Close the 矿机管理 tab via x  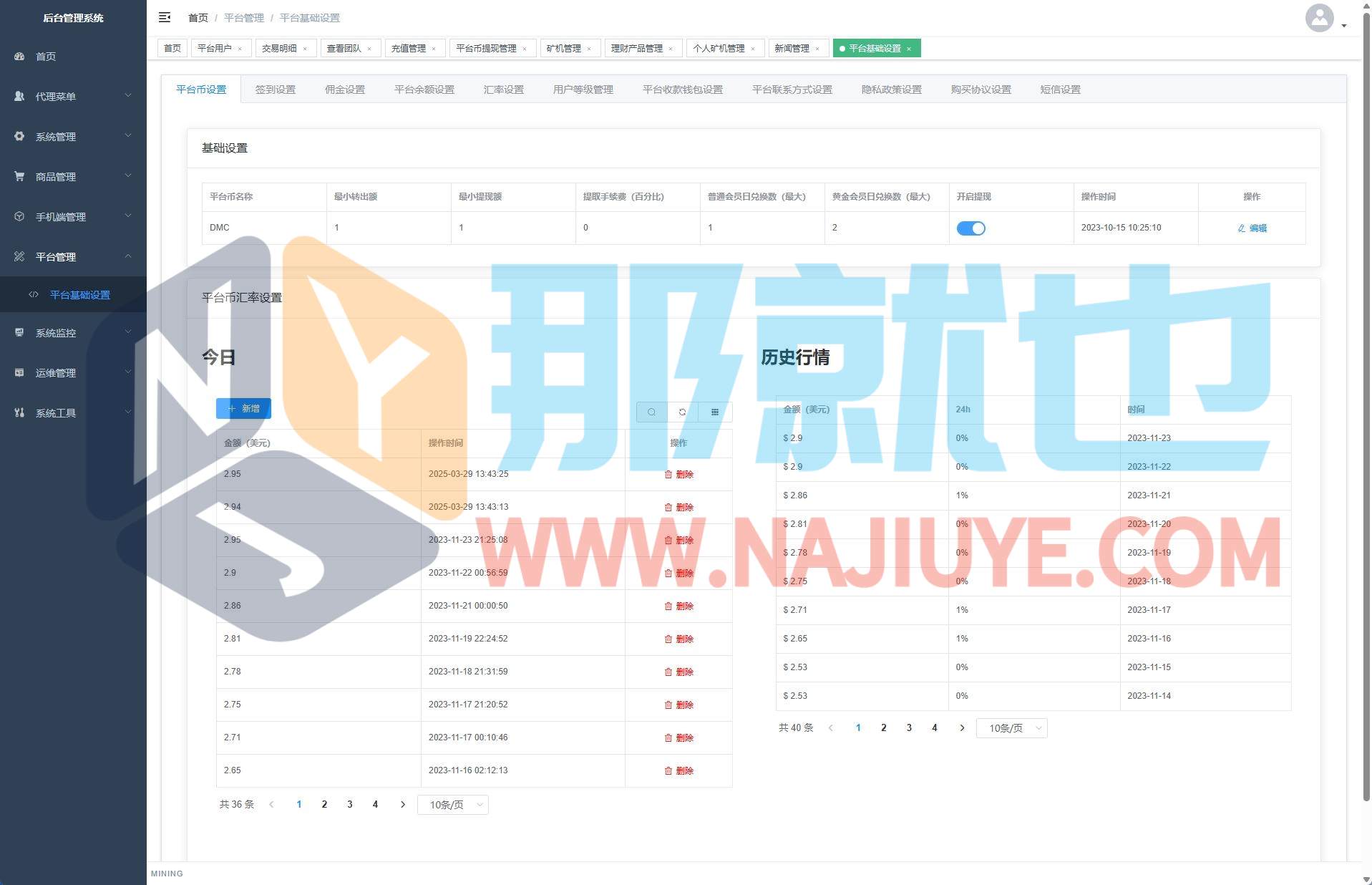(589, 49)
